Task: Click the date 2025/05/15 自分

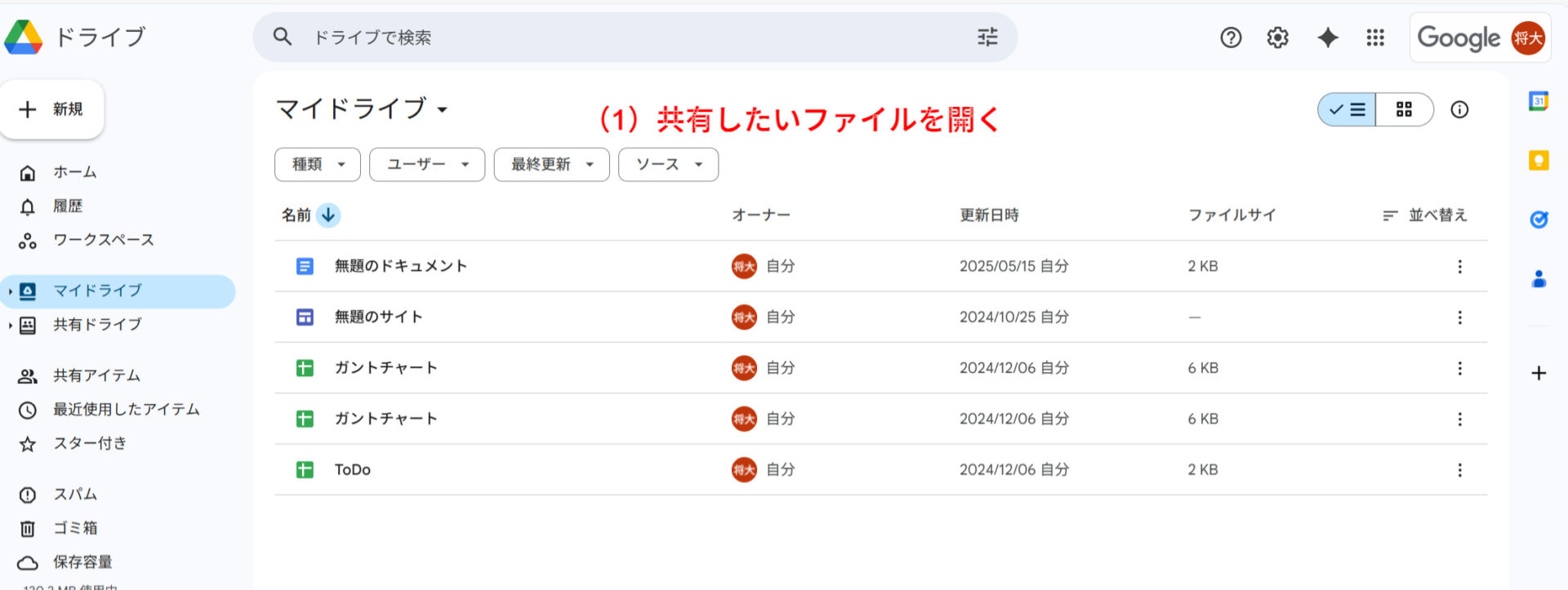Action: [x=1014, y=266]
